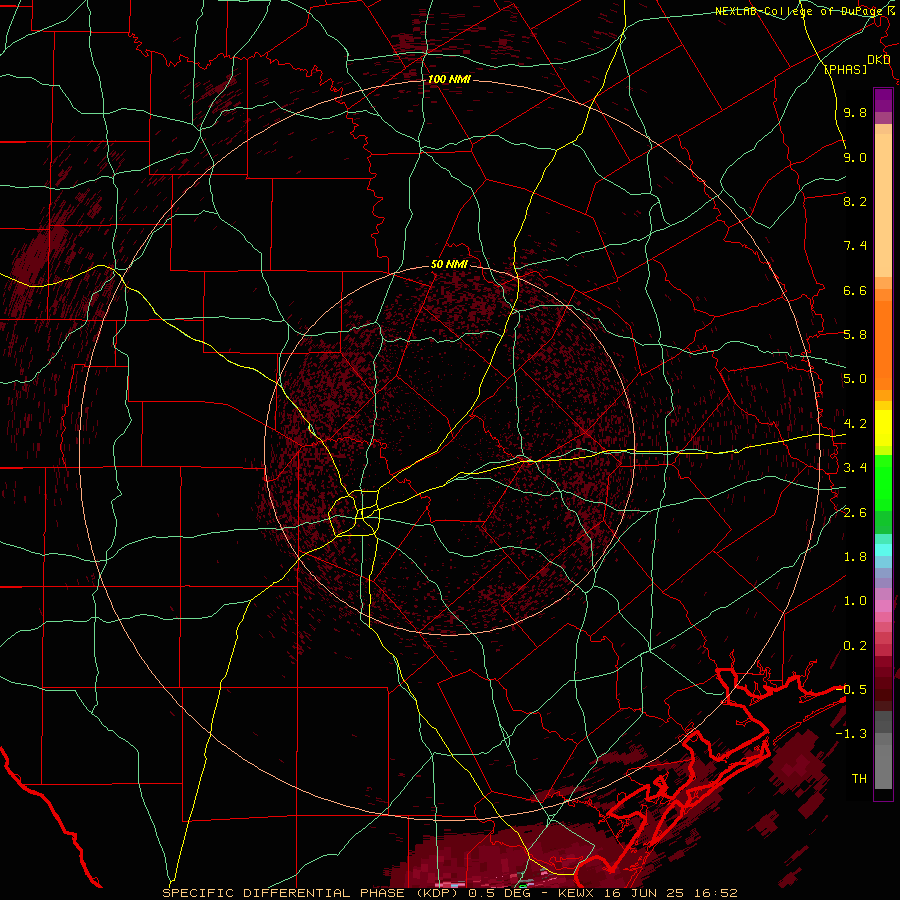Select the 7.4 value on the scale

tap(855, 246)
